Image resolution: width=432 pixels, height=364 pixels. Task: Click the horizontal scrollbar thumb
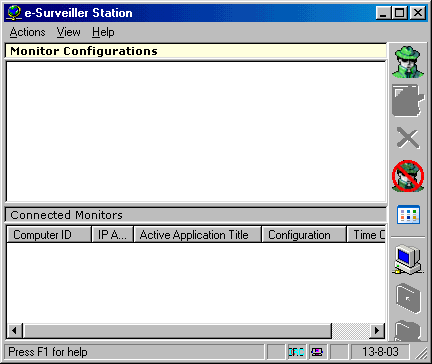click(x=177, y=331)
